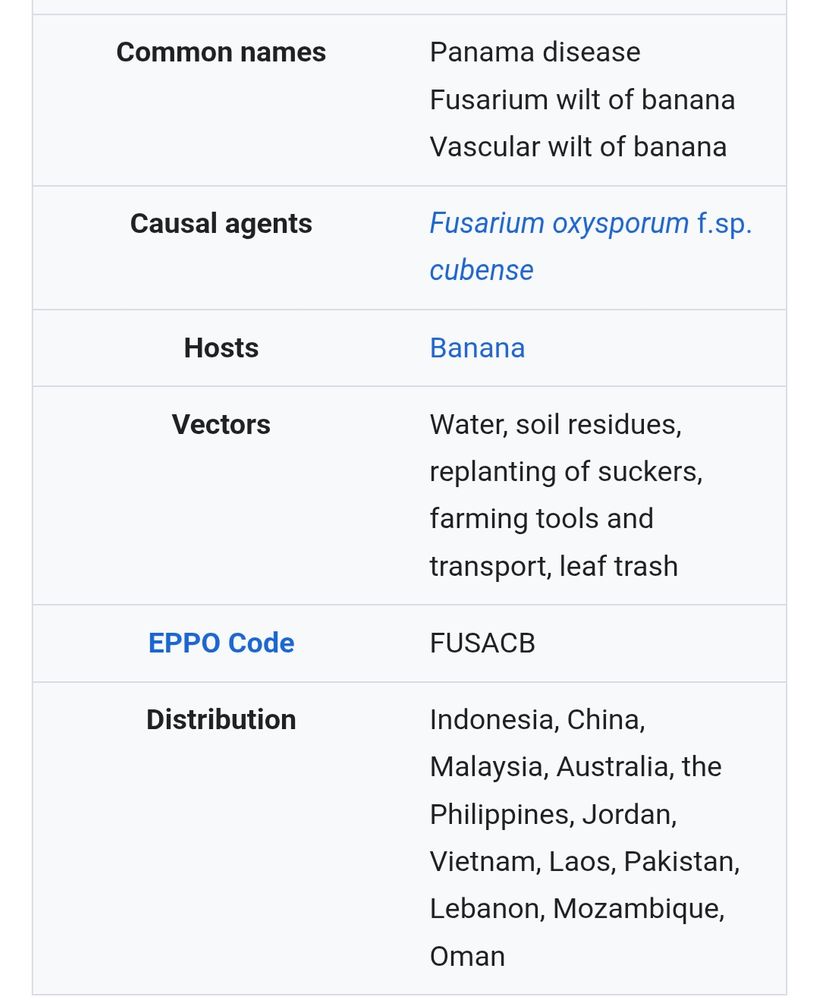Image resolution: width=819 pixels, height=1000 pixels.
Task: Click the Distribution row label
Action: [221, 719]
